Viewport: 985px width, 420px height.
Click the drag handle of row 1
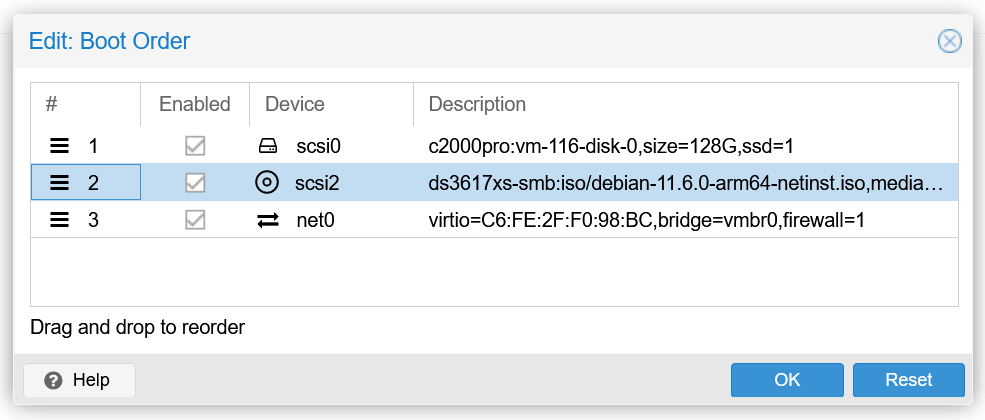[59, 147]
